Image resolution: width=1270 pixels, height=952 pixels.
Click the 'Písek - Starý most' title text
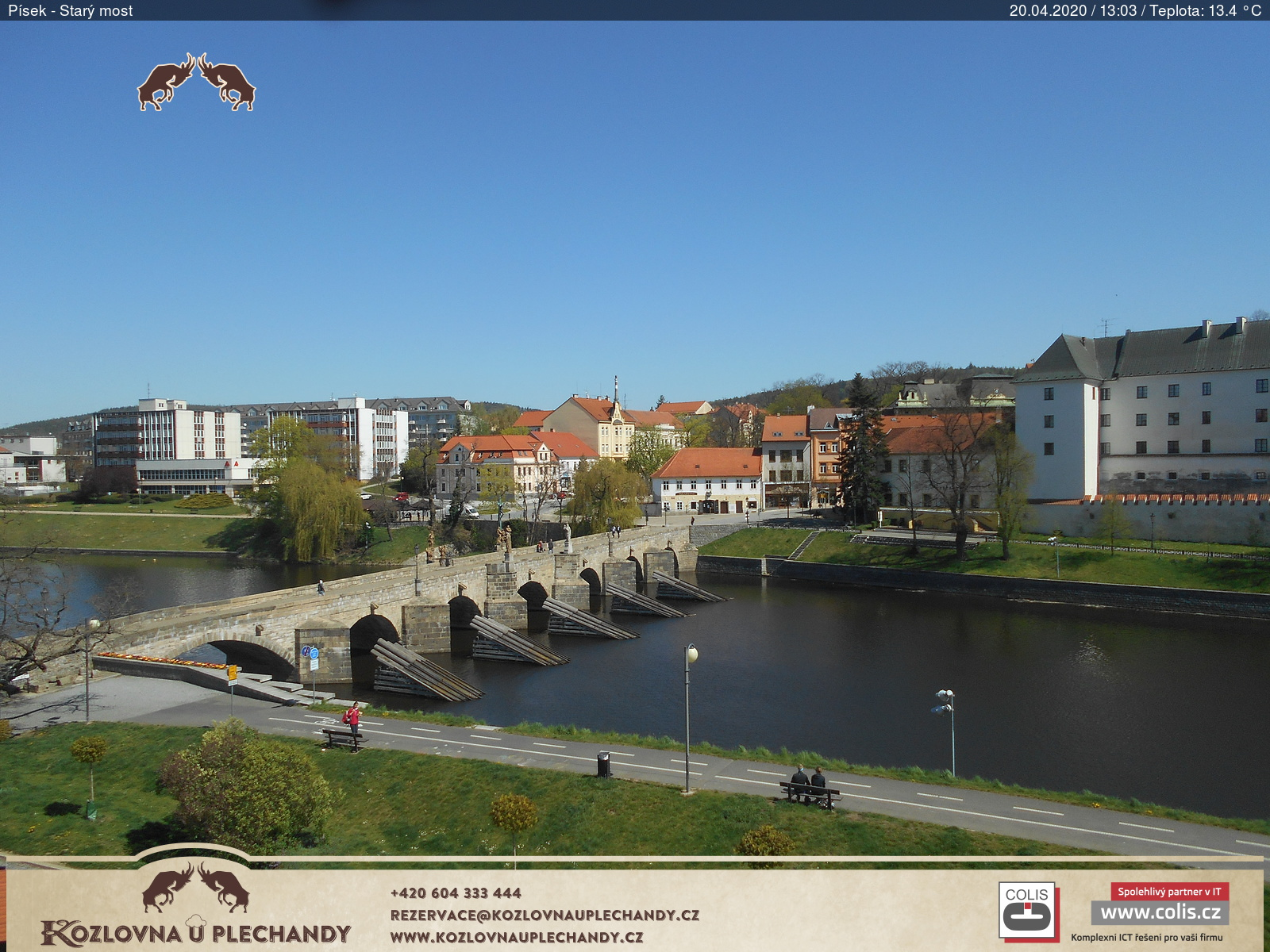click(71, 10)
